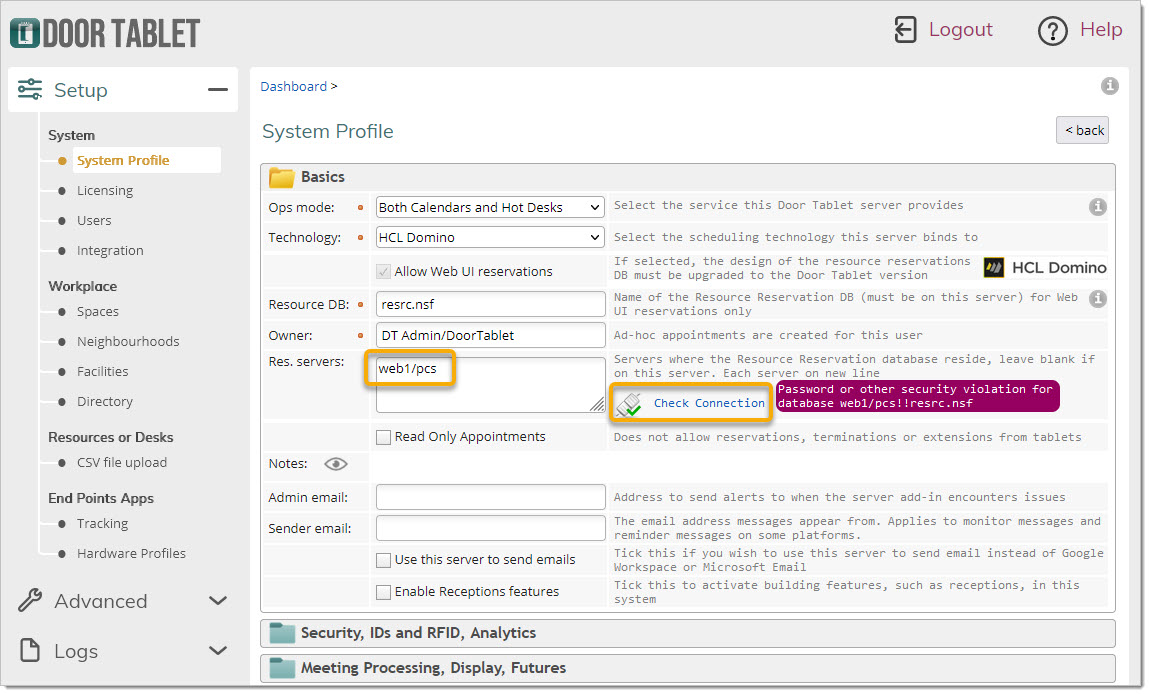The height and width of the screenshot is (694, 1149).
Task: Toggle the Notes eye visibility icon
Action: pos(337,465)
